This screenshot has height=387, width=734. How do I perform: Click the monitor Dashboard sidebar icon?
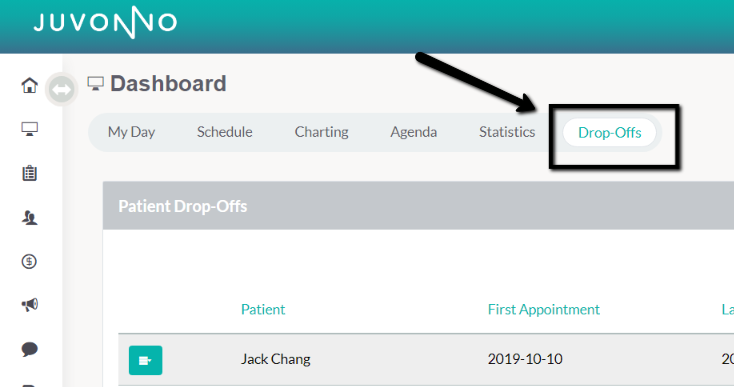29,129
